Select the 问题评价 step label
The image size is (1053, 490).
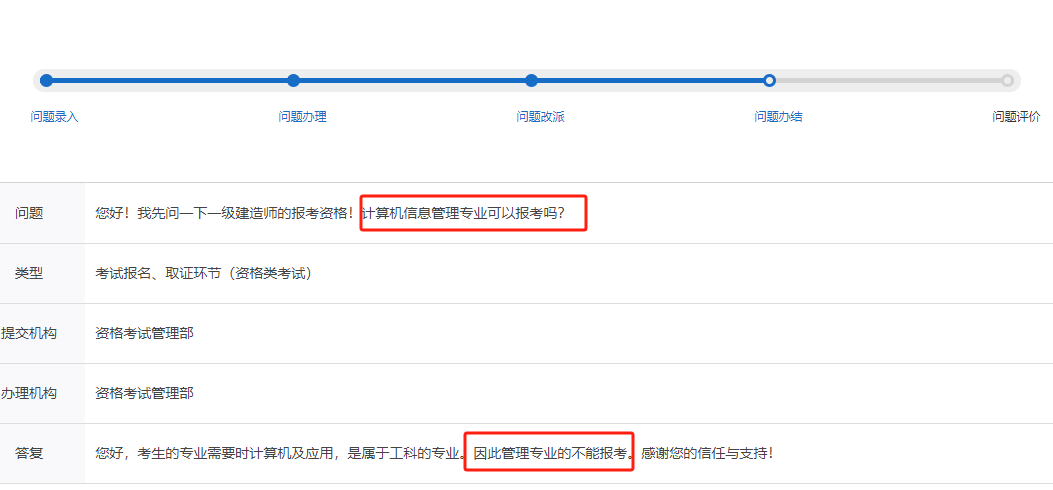pos(1016,117)
